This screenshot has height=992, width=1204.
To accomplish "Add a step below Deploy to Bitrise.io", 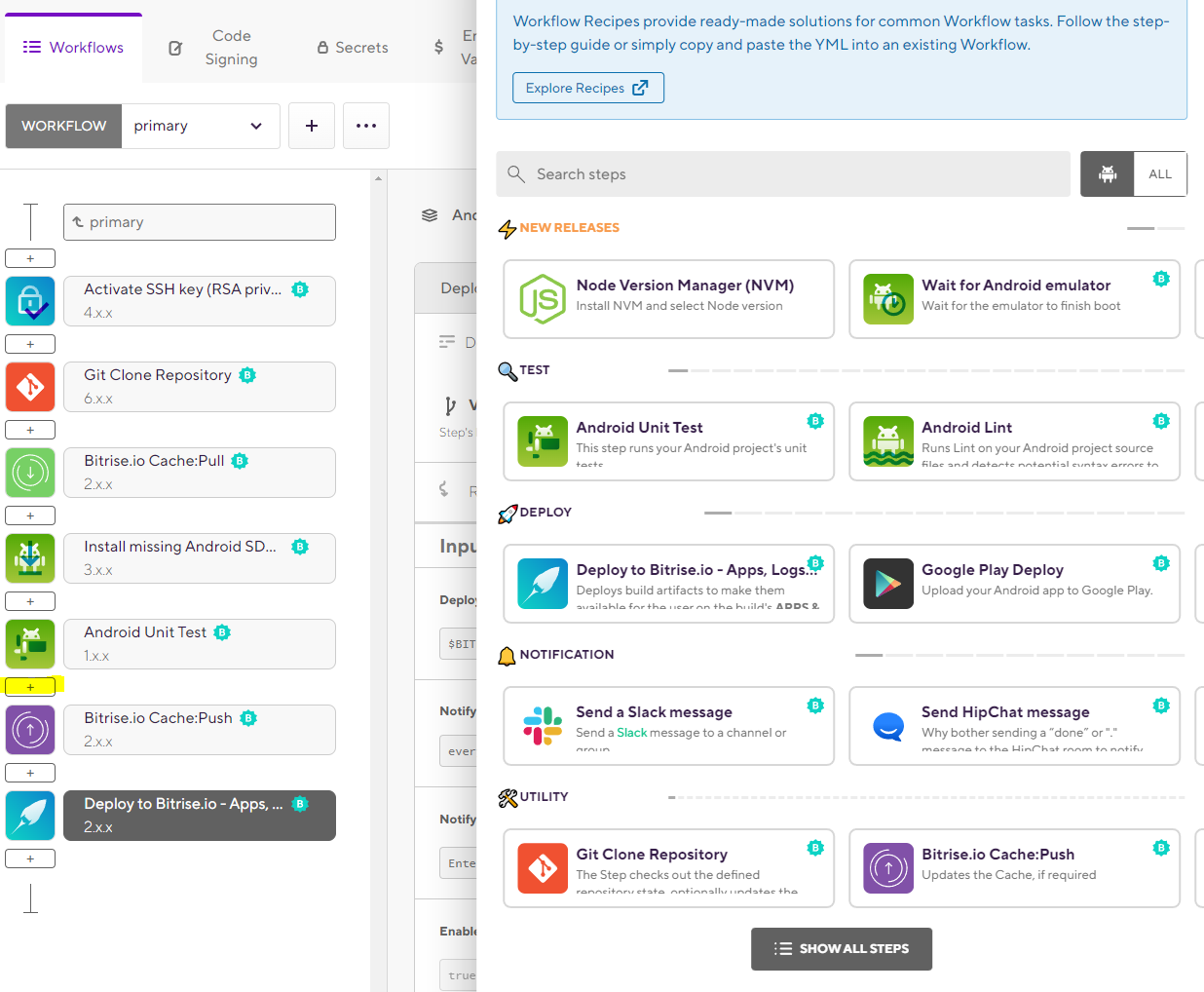I will click(30, 858).
